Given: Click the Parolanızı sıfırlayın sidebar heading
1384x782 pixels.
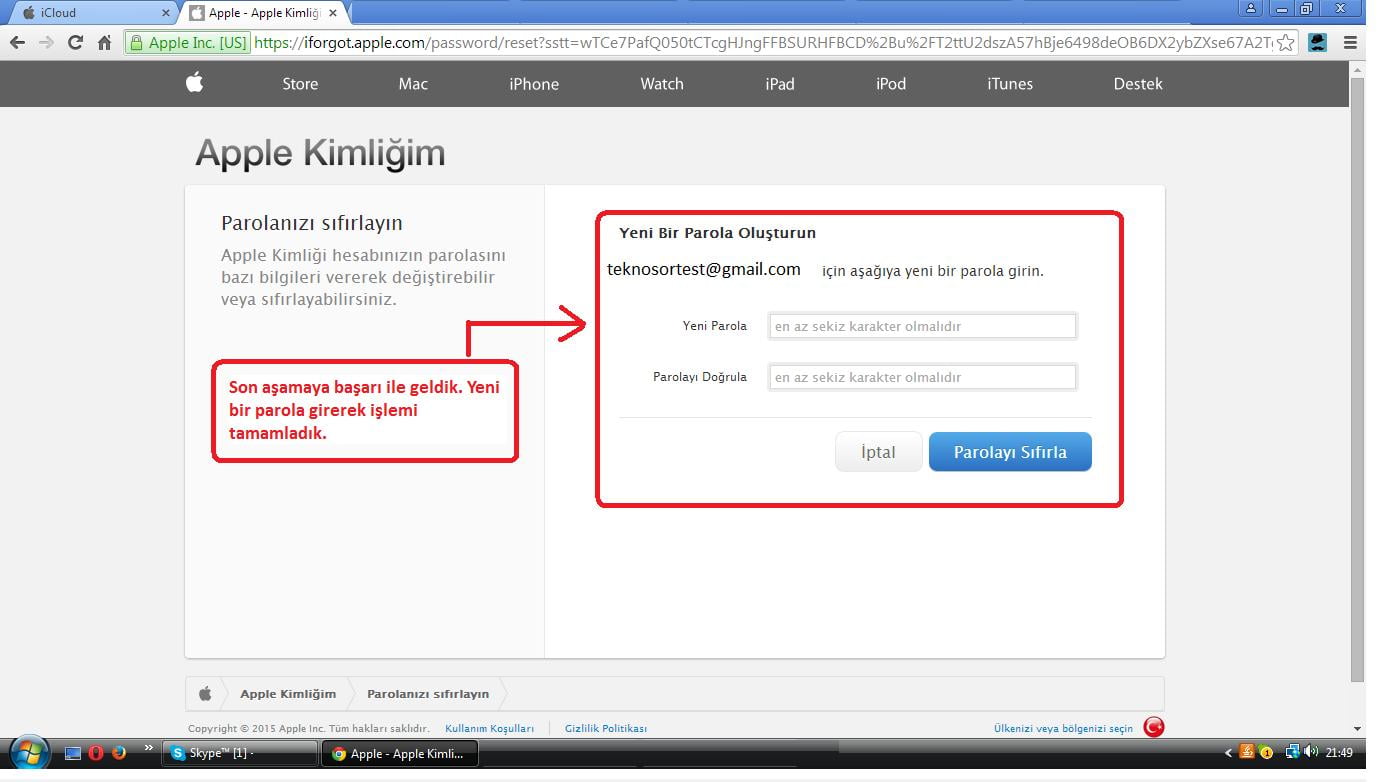Looking at the screenshot, I should [312, 223].
